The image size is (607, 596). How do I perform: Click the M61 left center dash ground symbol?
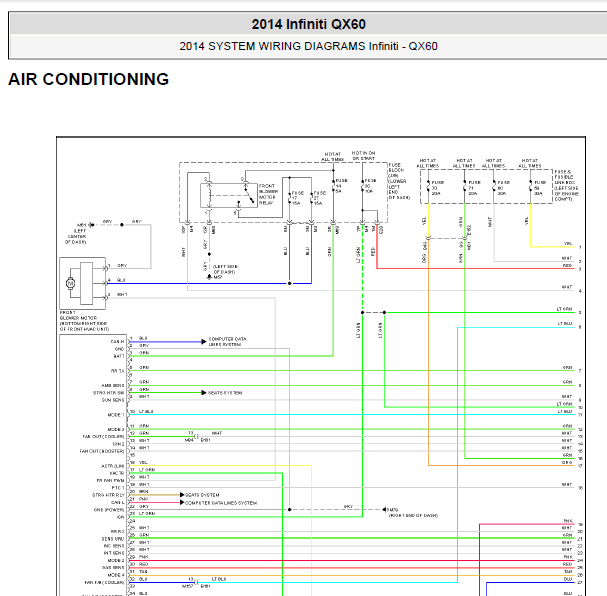pyautogui.click(x=91, y=225)
